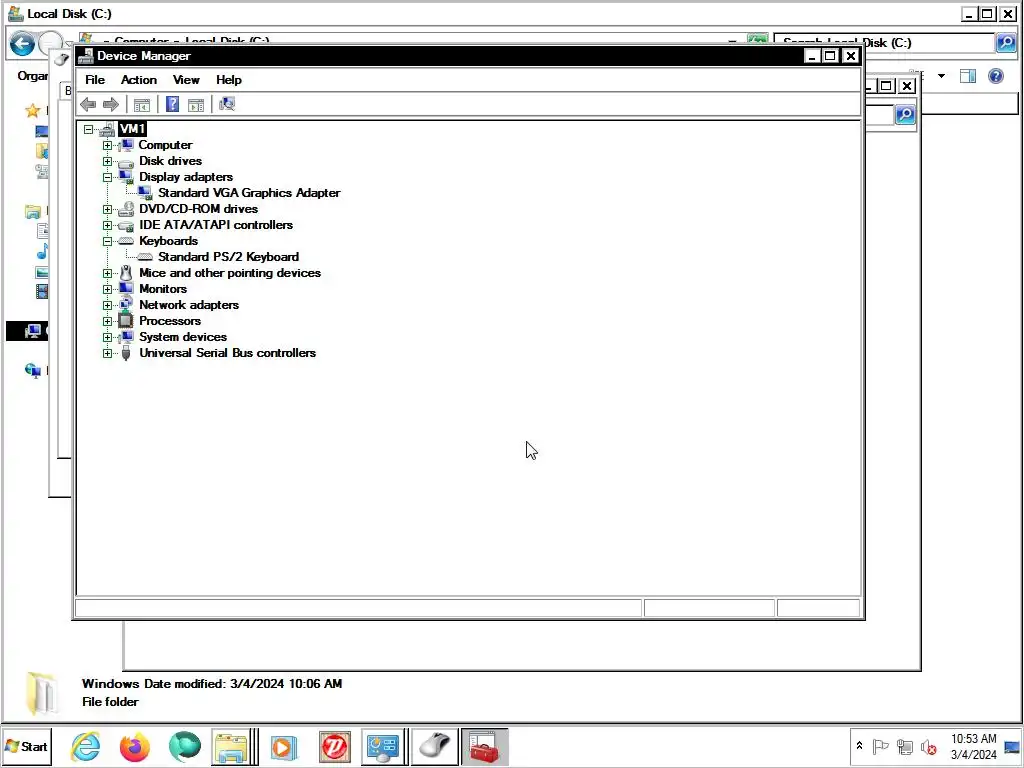The height and width of the screenshot is (768, 1024).
Task: Open the File menu in Device Manager
Action: 95,80
